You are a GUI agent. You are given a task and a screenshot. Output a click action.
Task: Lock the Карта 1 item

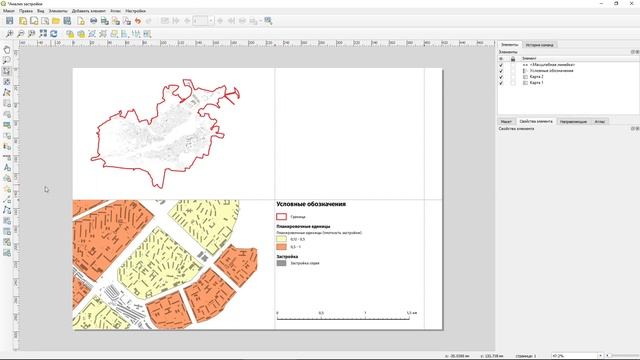(x=513, y=83)
